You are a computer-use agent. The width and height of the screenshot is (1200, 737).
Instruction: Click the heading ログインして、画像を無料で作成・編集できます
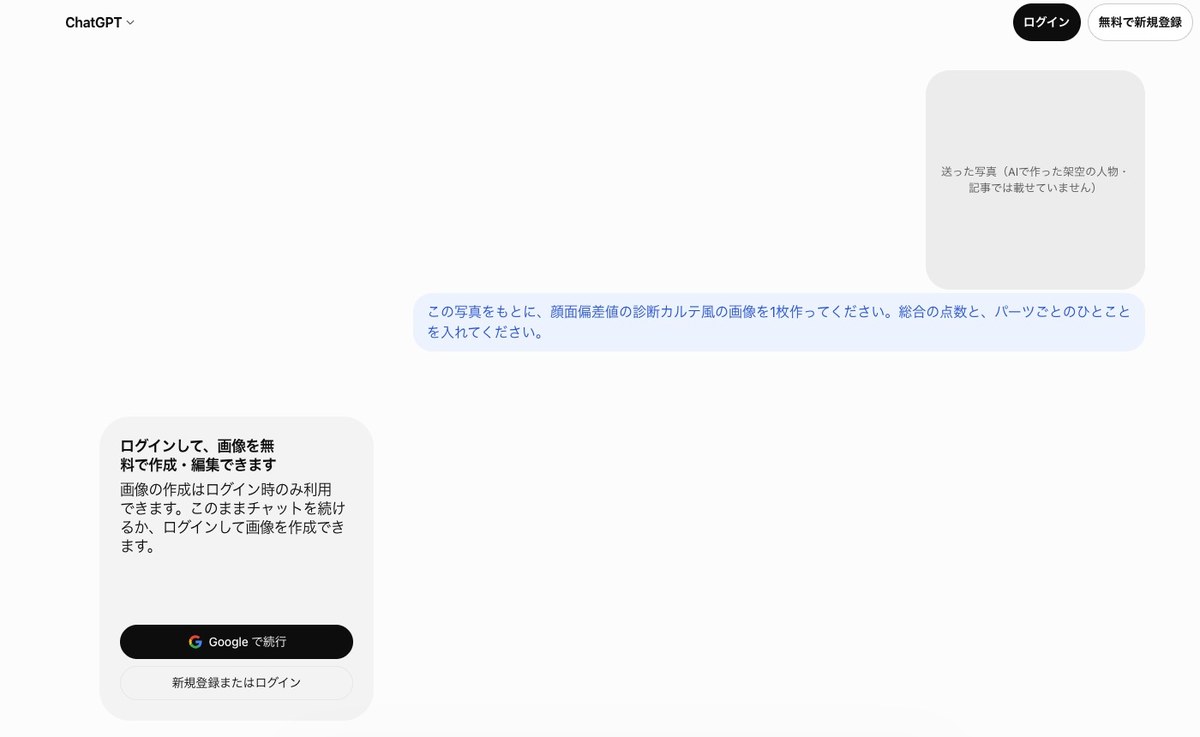click(198, 455)
